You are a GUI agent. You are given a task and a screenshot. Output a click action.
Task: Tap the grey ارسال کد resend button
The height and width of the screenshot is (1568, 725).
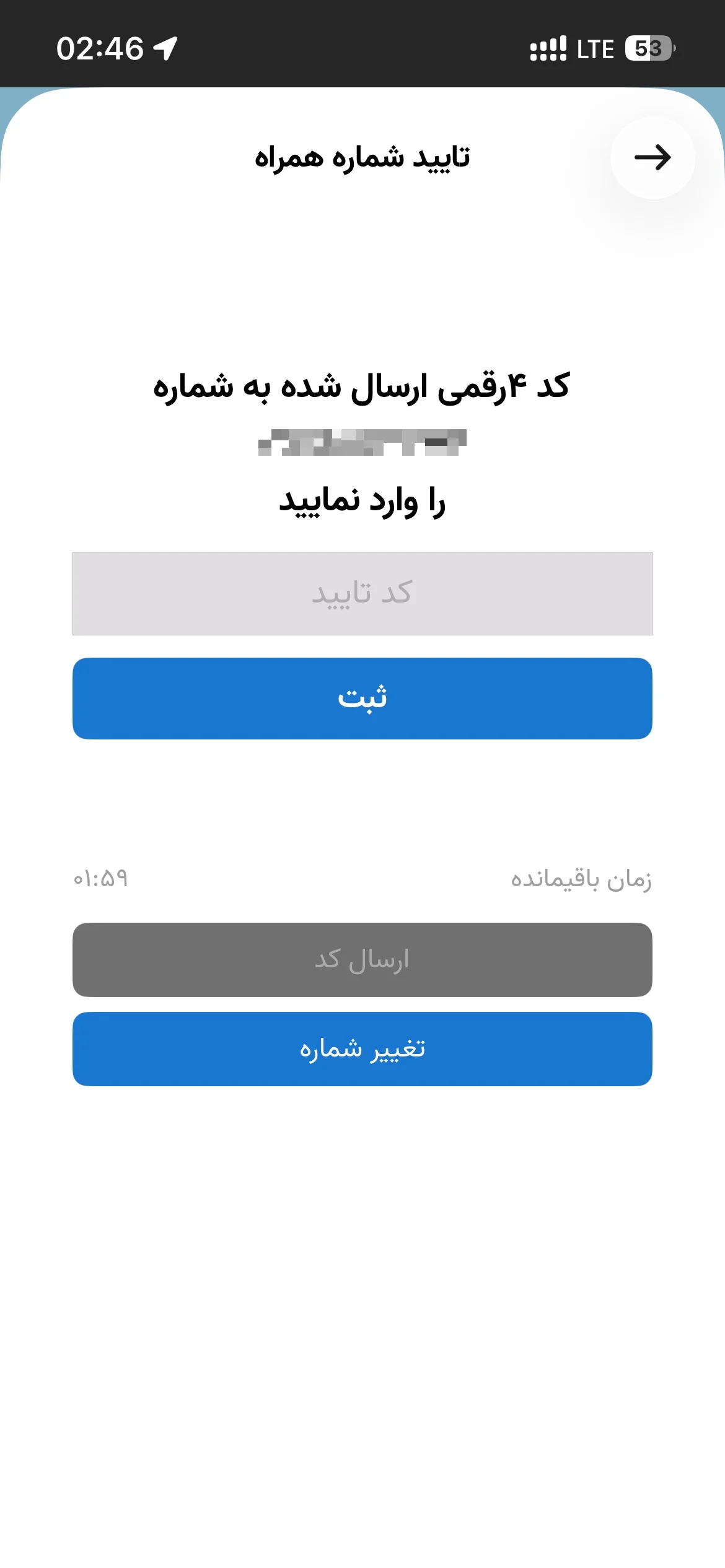(362, 960)
